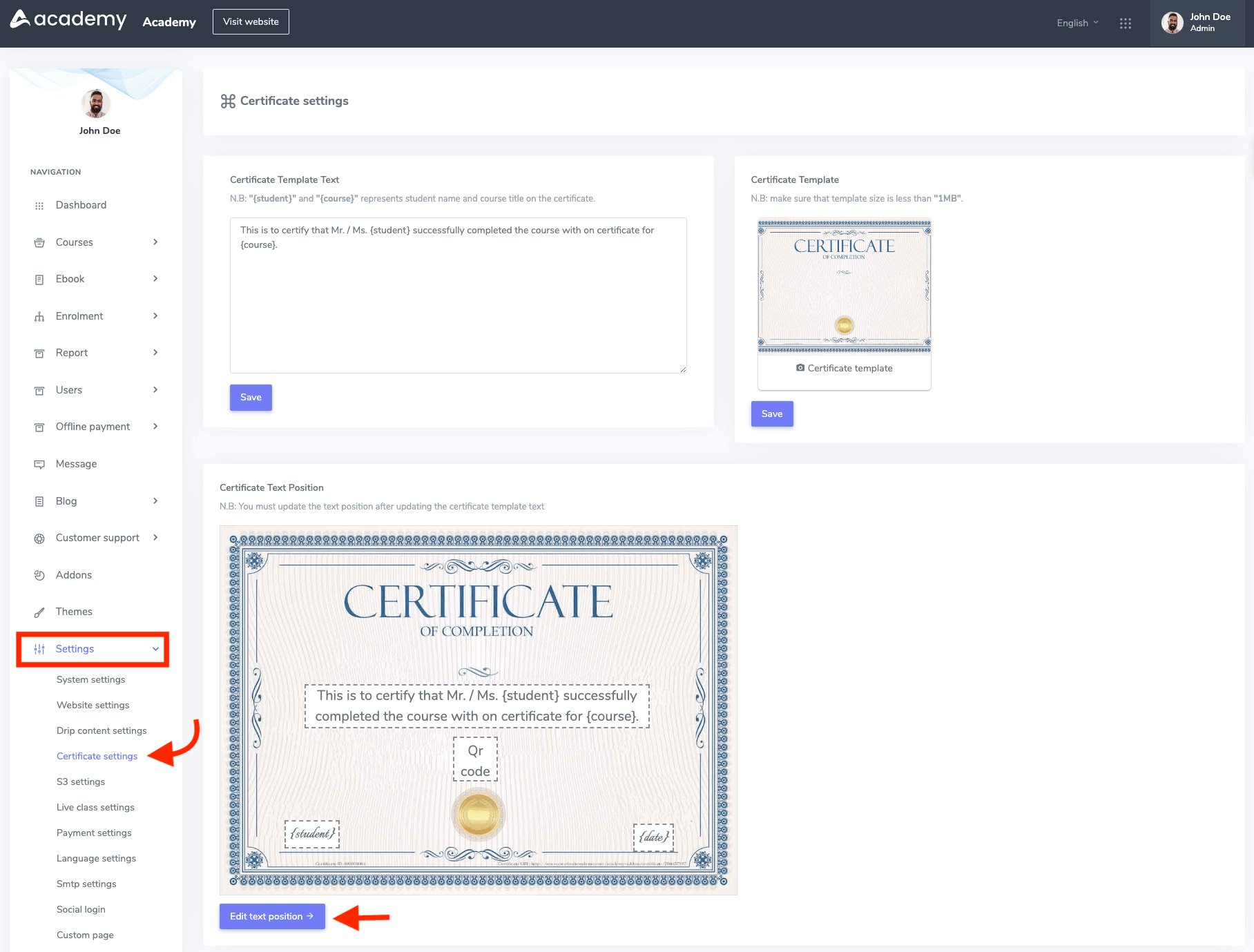This screenshot has height=952, width=1254.
Task: Select the Report icon in navigation
Action: pos(39,353)
